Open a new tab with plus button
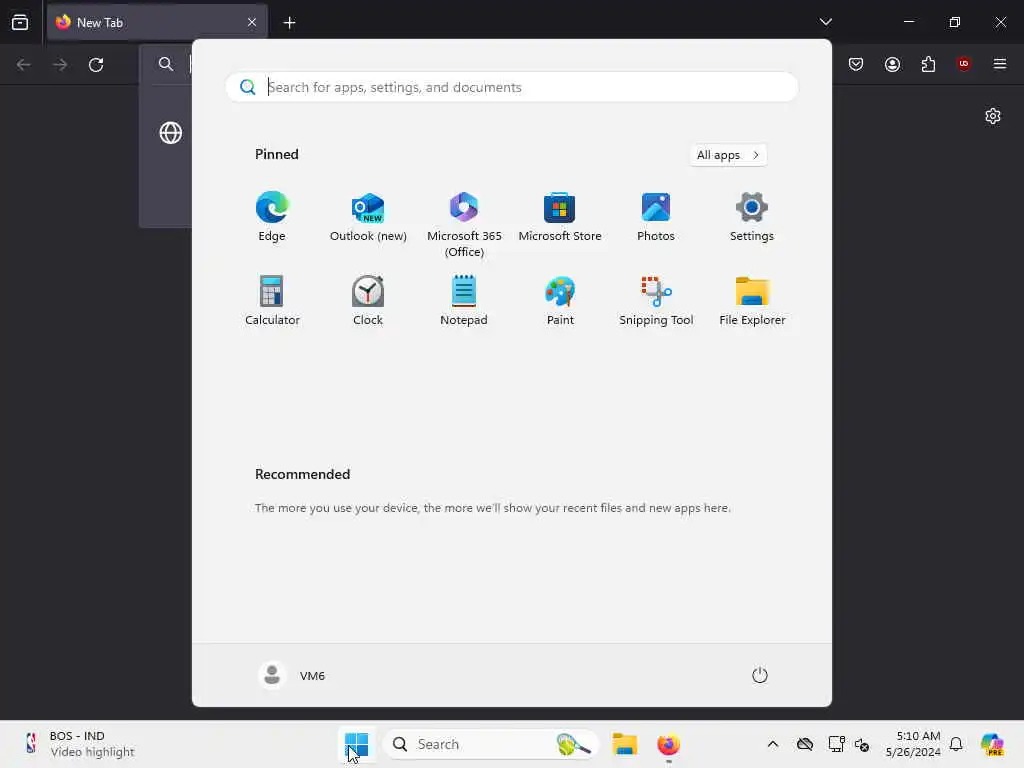 289,23
